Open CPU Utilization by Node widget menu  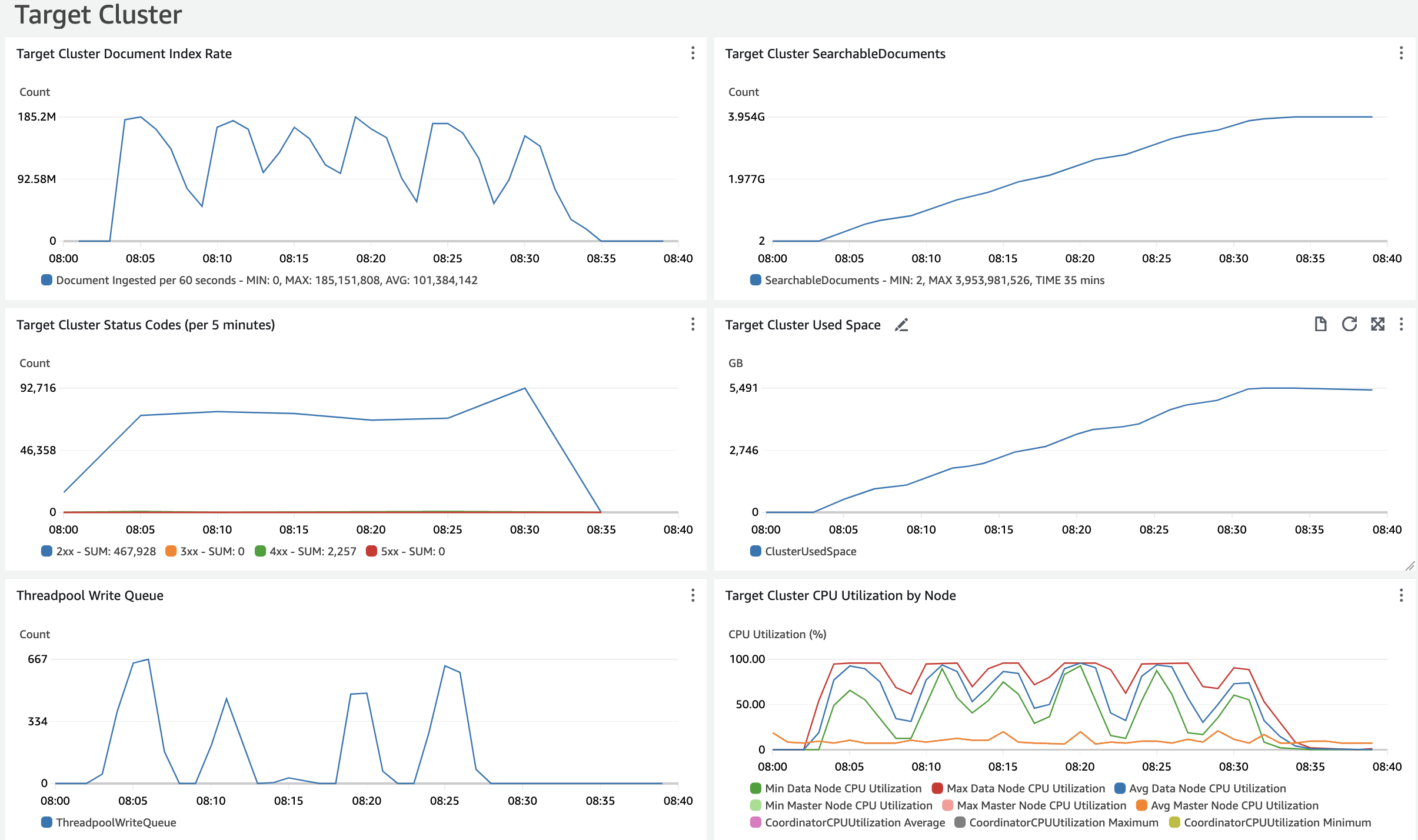click(1401, 595)
